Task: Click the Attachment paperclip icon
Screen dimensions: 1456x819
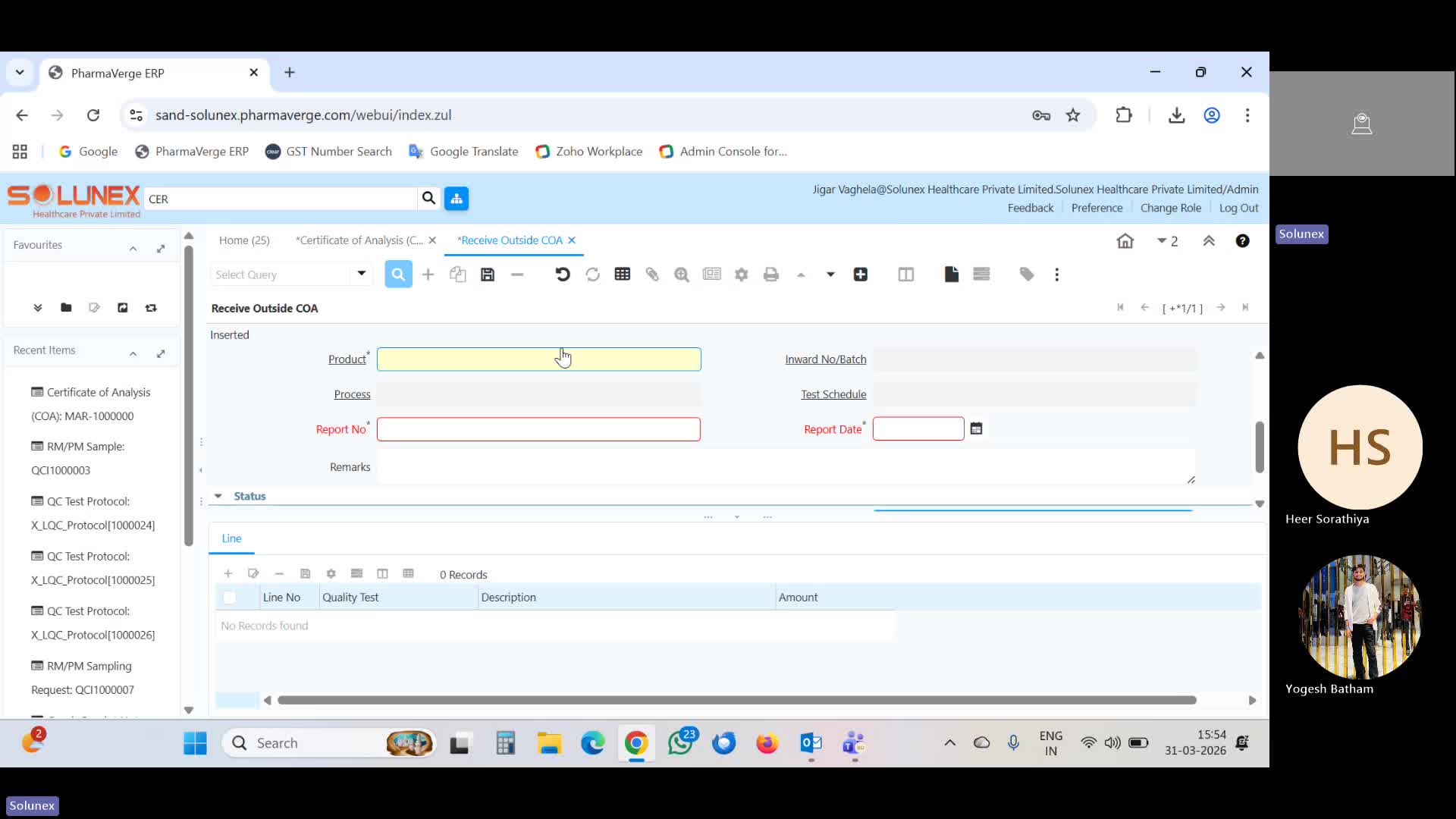Action: 652,275
